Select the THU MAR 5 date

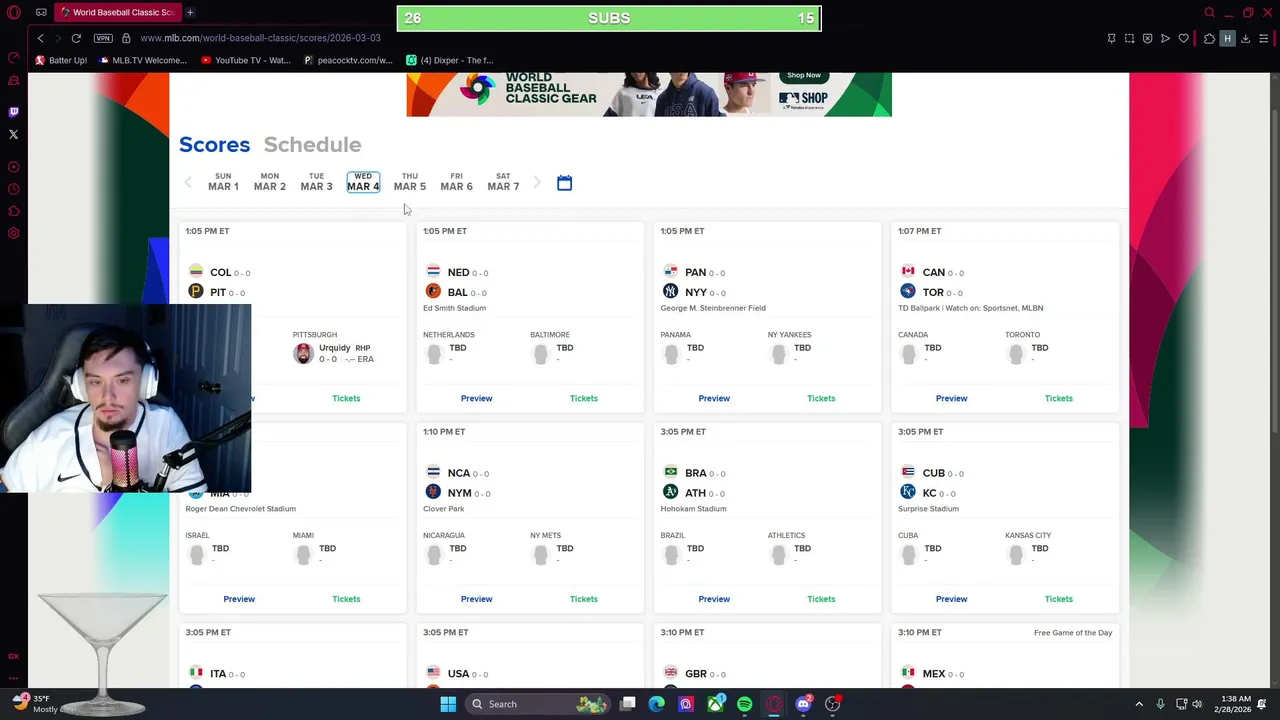tap(409, 182)
